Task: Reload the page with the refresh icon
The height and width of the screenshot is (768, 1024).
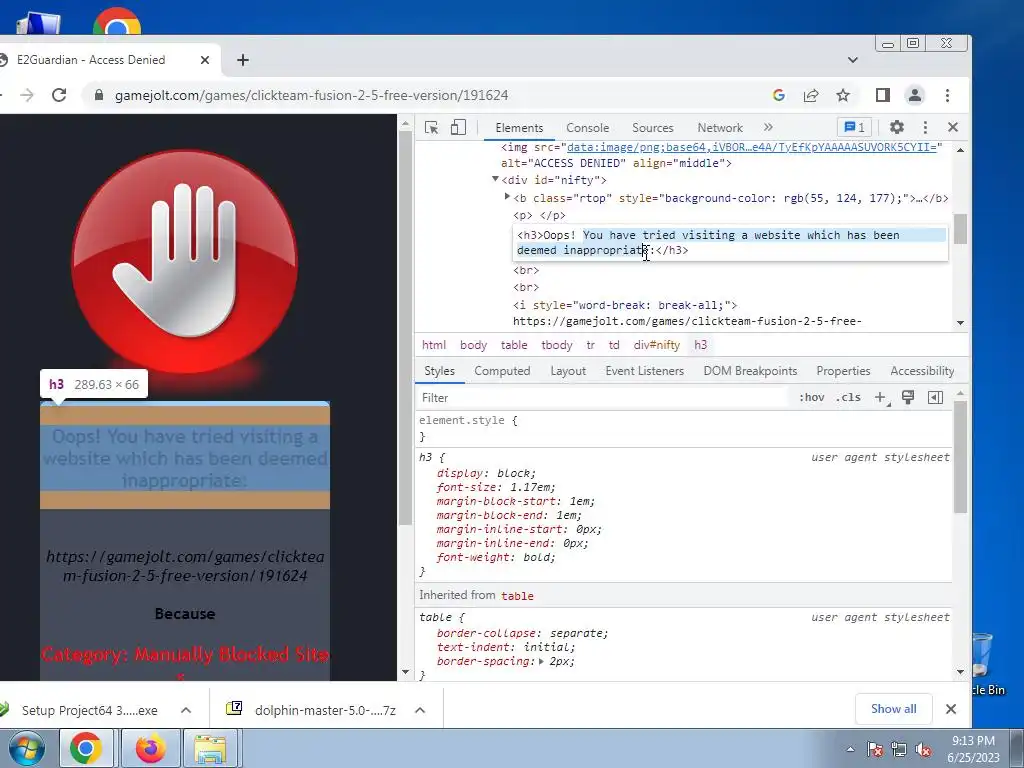Action: point(59,95)
